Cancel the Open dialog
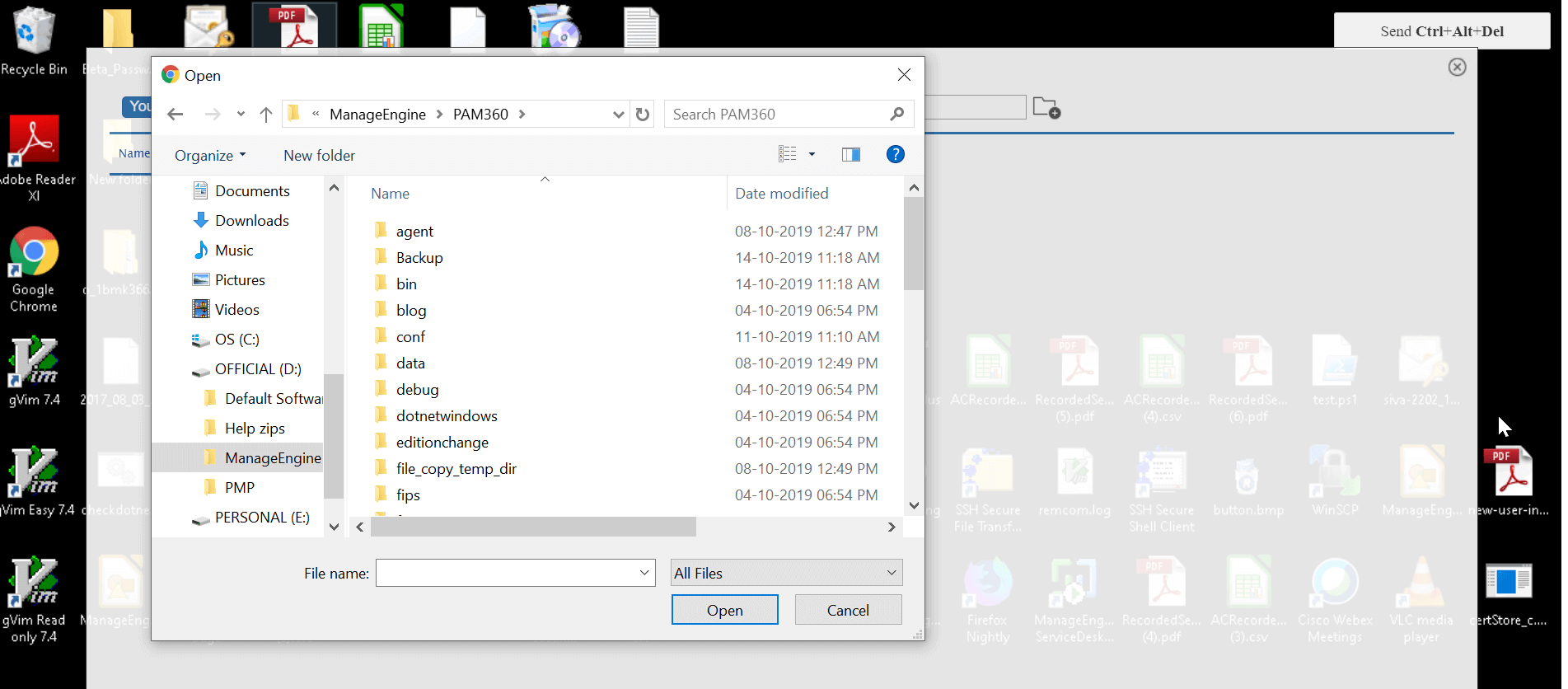The width and height of the screenshot is (1568, 689). (x=848, y=610)
